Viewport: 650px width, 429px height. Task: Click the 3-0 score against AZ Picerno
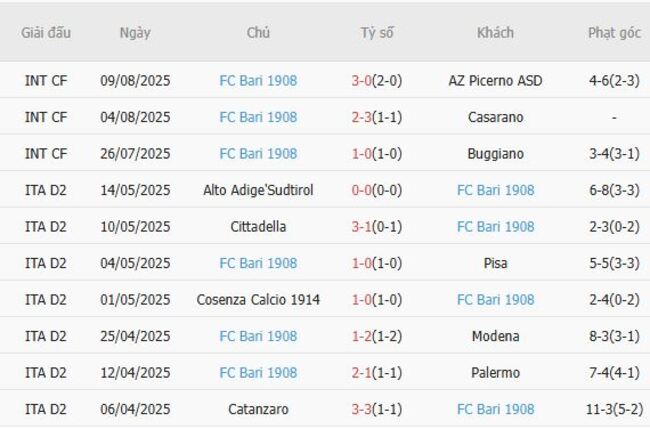click(362, 81)
